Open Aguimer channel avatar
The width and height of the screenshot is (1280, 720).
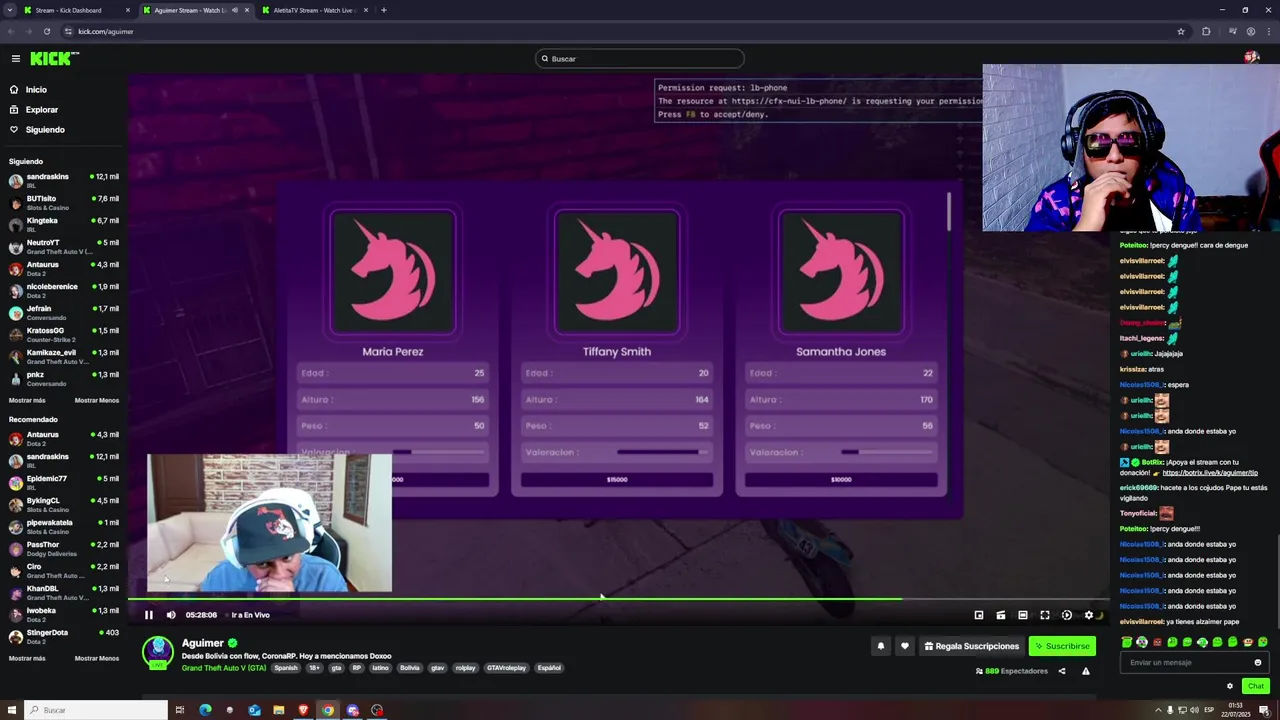[x=157, y=652]
